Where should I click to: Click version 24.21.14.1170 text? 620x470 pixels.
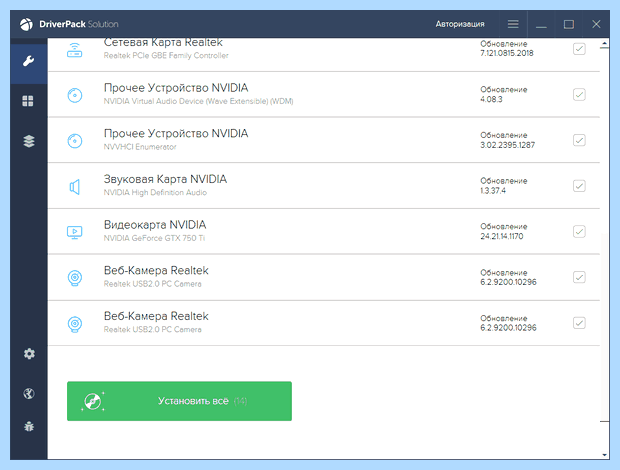click(502, 236)
